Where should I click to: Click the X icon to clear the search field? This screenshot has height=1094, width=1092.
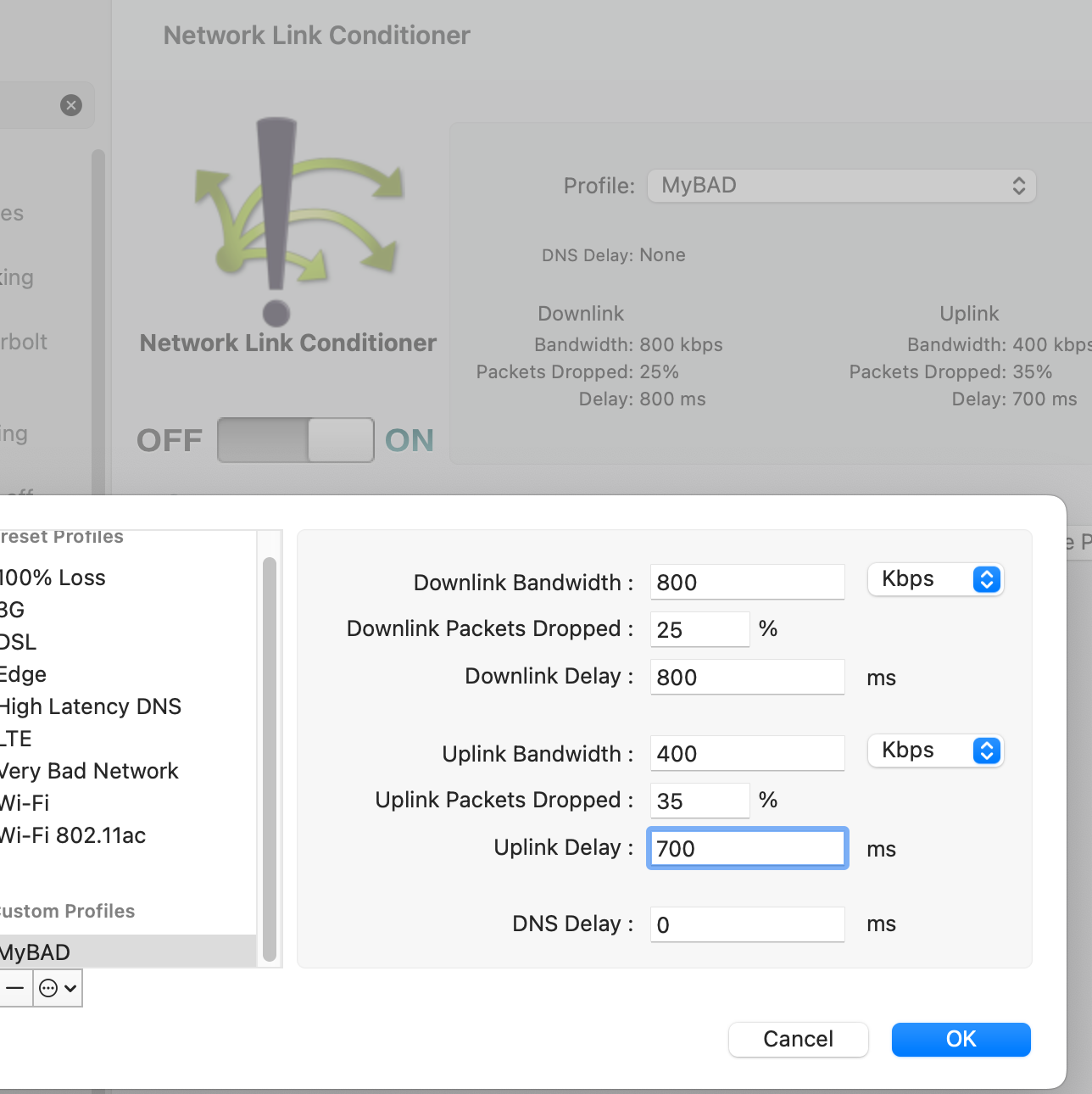point(72,104)
